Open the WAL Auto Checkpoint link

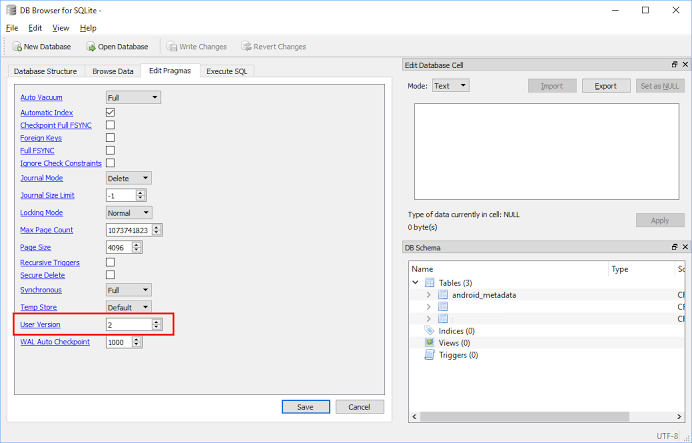pos(55,342)
